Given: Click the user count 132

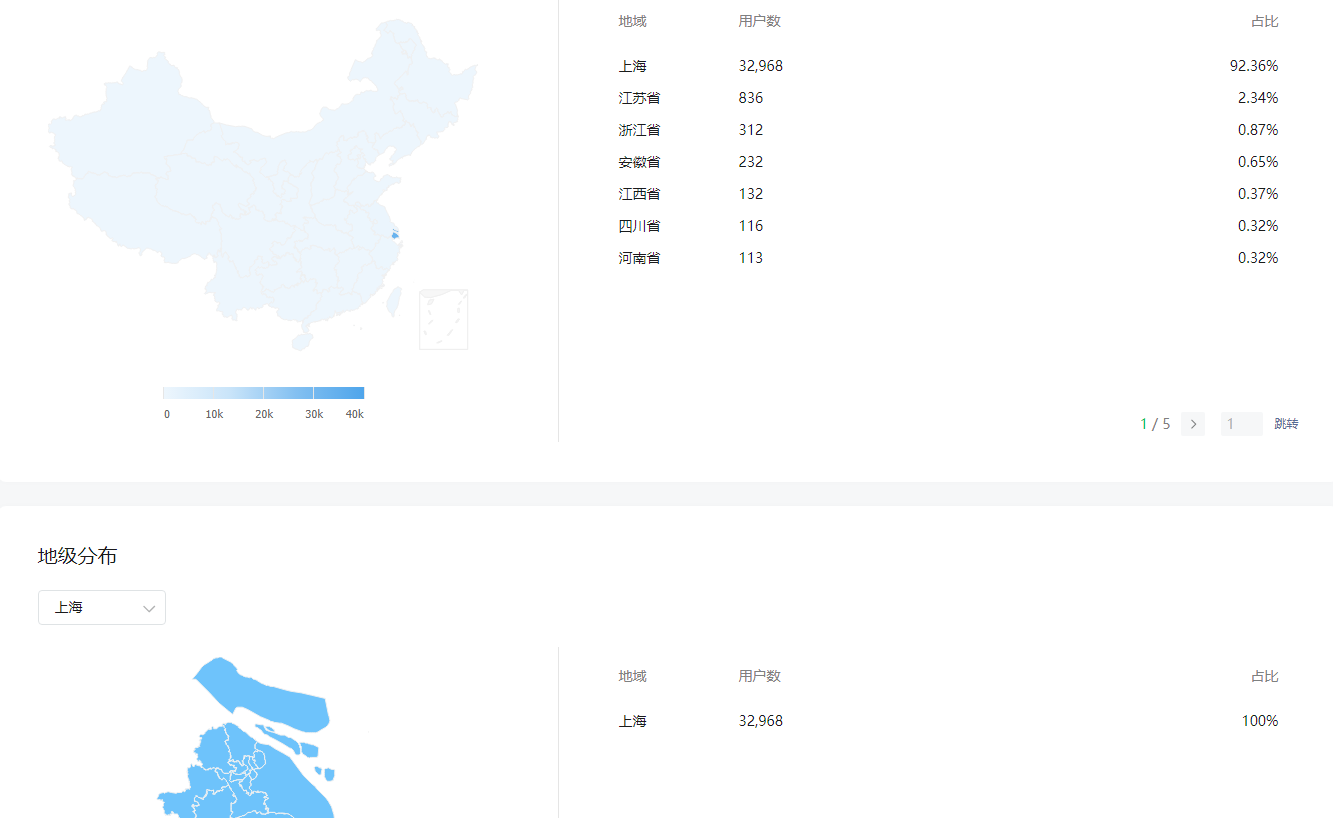Looking at the screenshot, I should pyautogui.click(x=751, y=194).
